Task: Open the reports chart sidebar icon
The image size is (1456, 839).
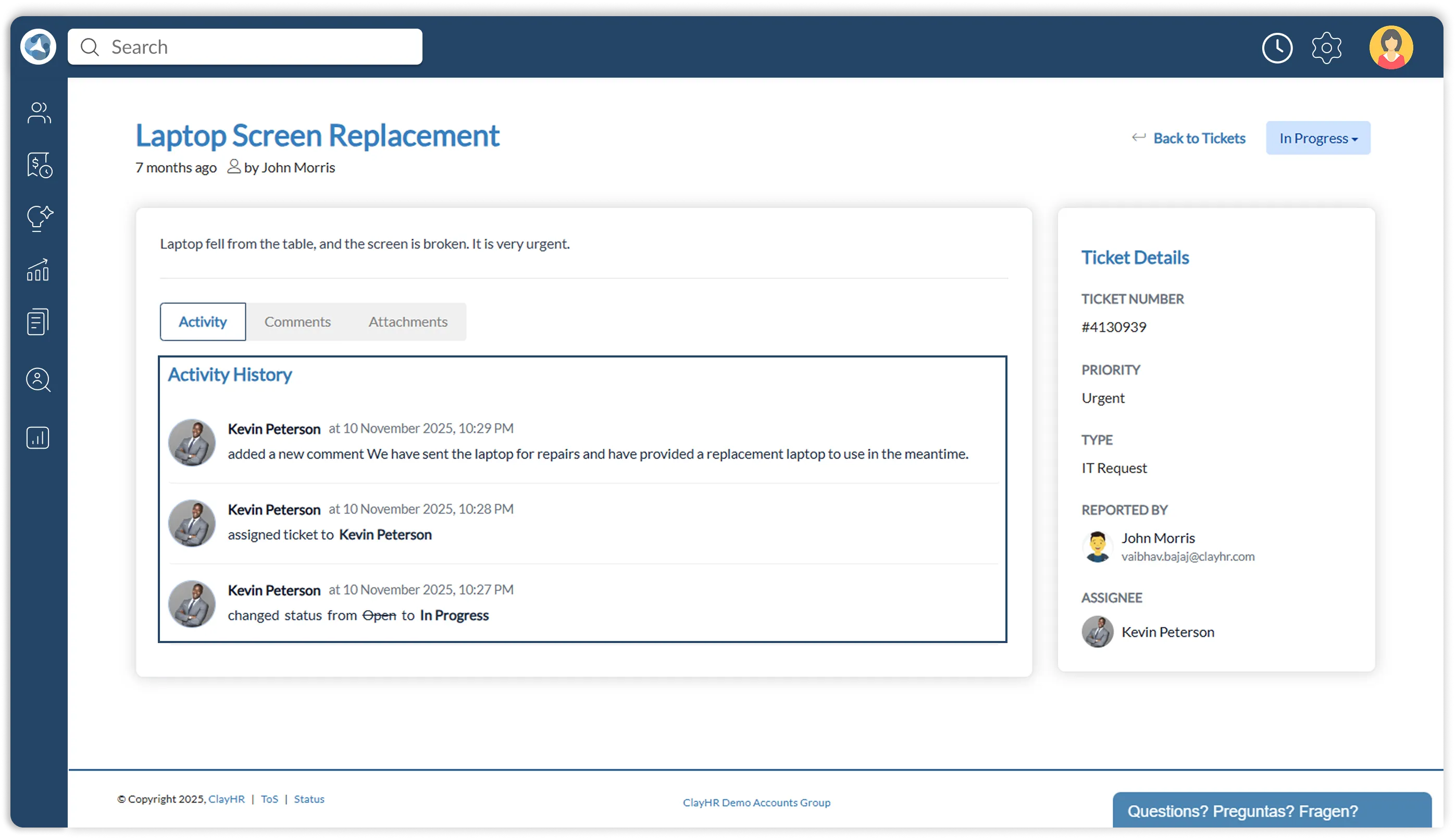Action: (38, 438)
